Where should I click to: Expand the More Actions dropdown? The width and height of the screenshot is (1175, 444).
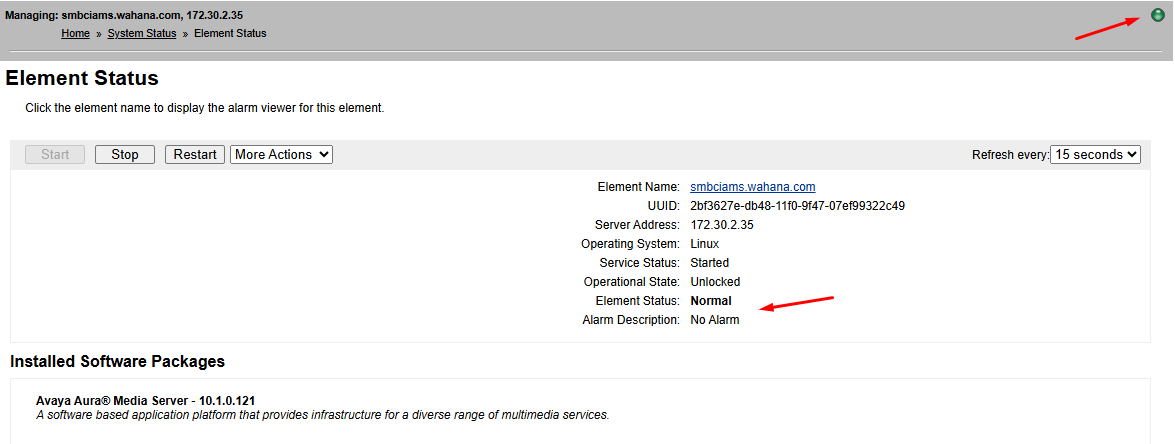(281, 154)
